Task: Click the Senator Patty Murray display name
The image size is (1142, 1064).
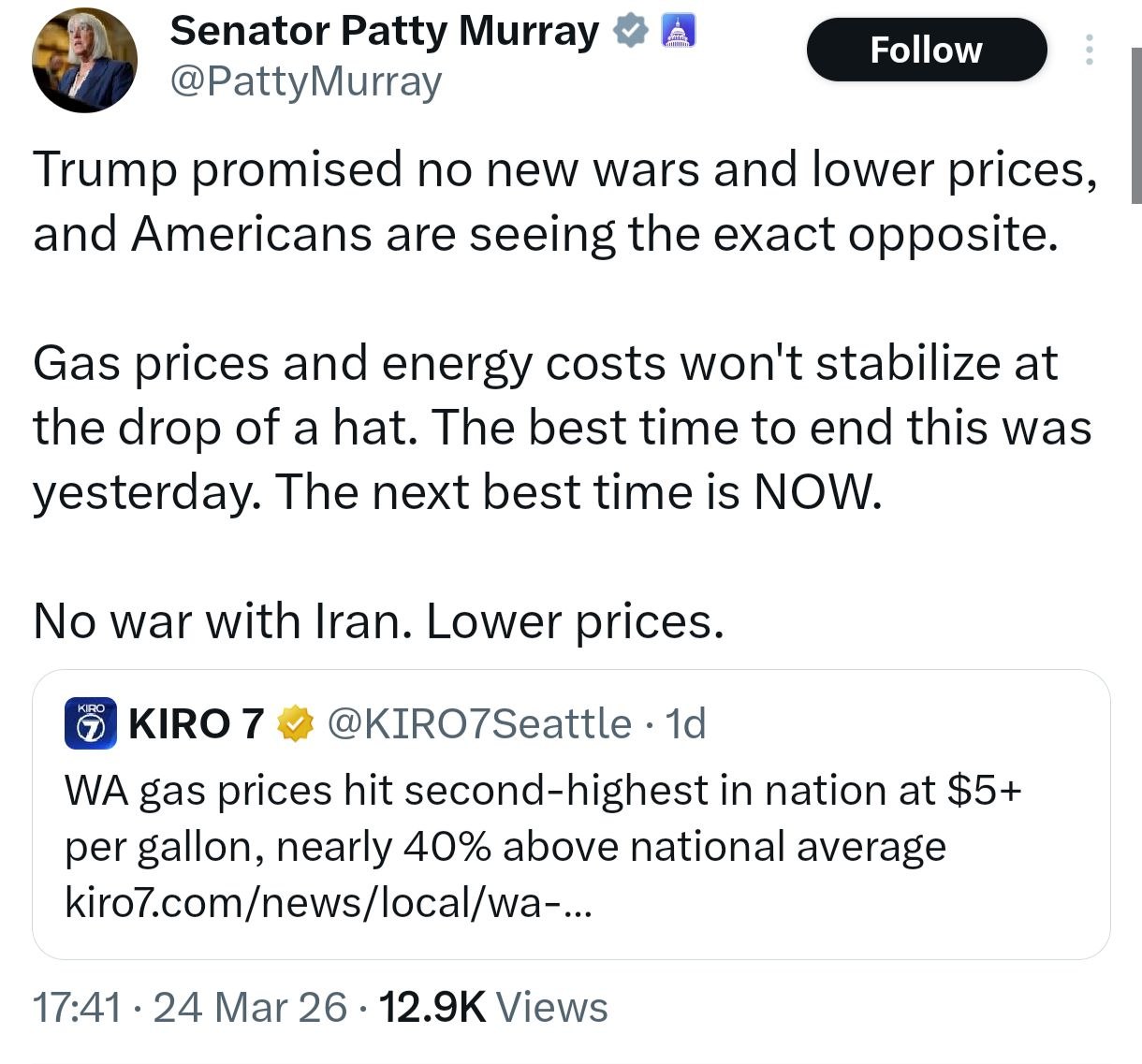Action: [x=384, y=32]
